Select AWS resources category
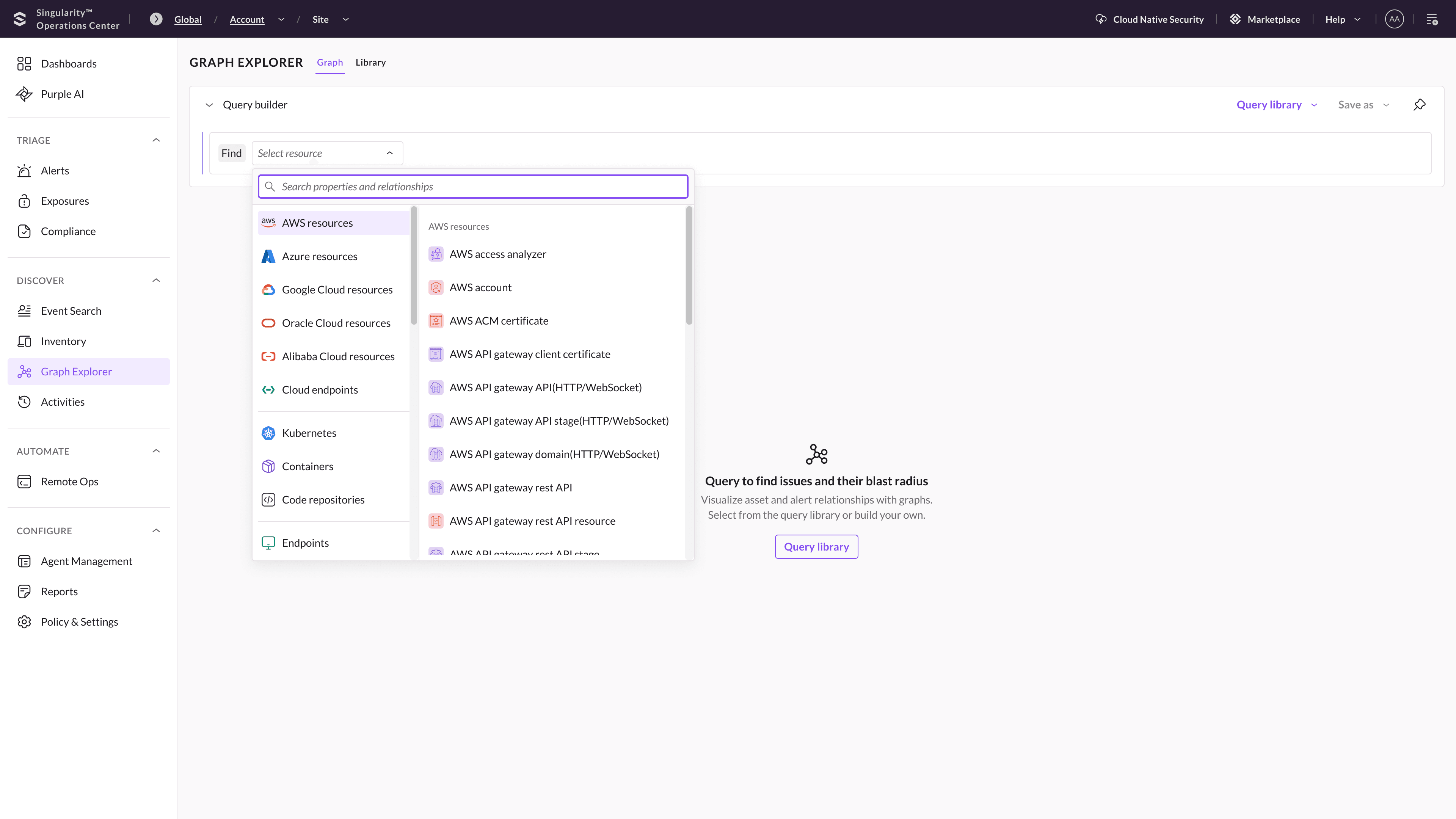The height and width of the screenshot is (819, 1456). [334, 223]
